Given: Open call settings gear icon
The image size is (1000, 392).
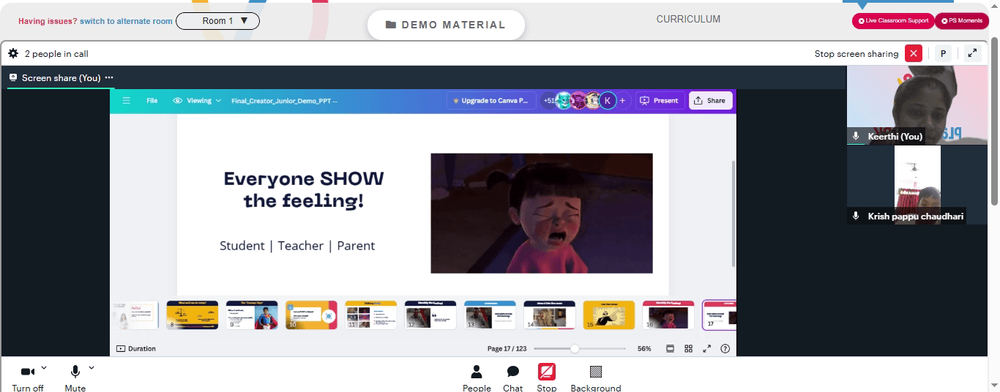Looking at the screenshot, I should tap(13, 54).
